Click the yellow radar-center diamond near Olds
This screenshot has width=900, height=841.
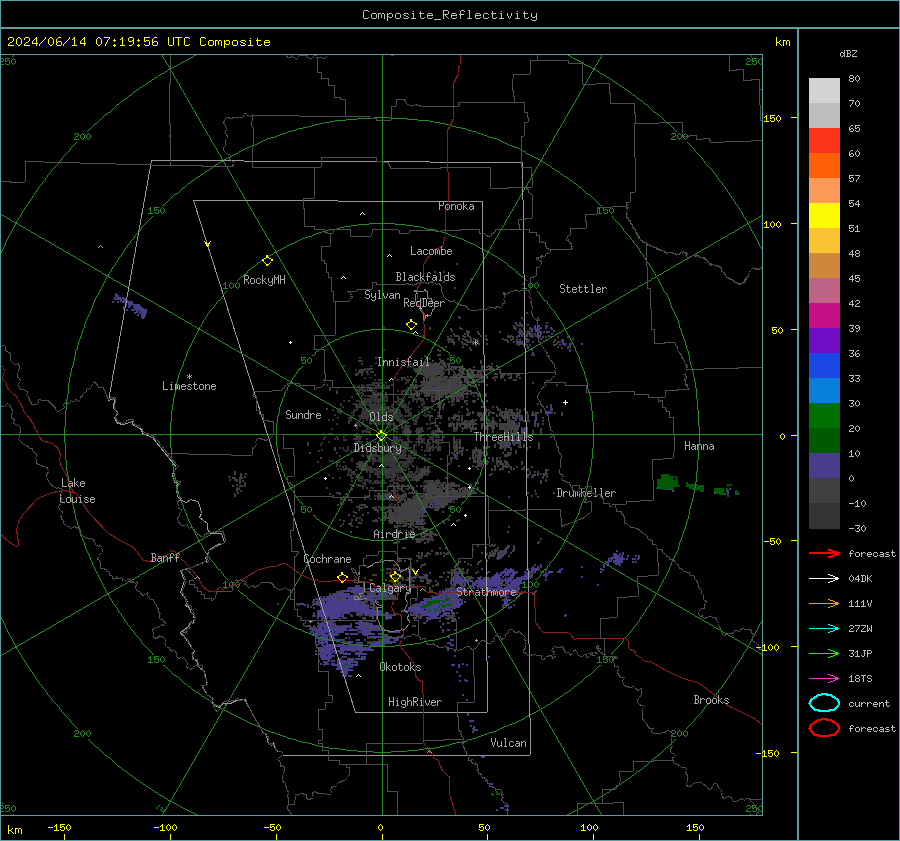pyautogui.click(x=382, y=436)
